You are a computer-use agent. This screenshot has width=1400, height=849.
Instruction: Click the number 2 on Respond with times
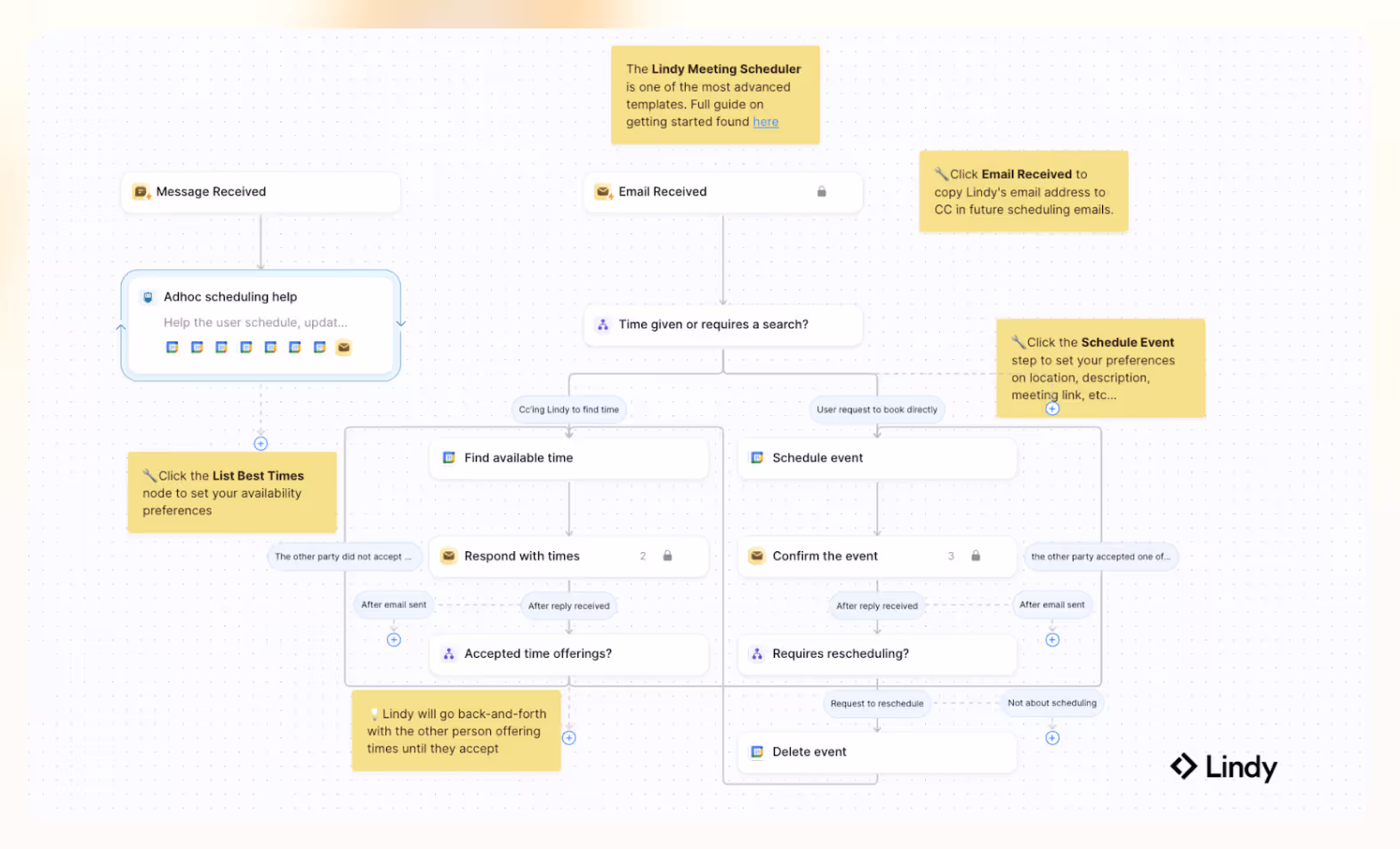click(x=643, y=557)
